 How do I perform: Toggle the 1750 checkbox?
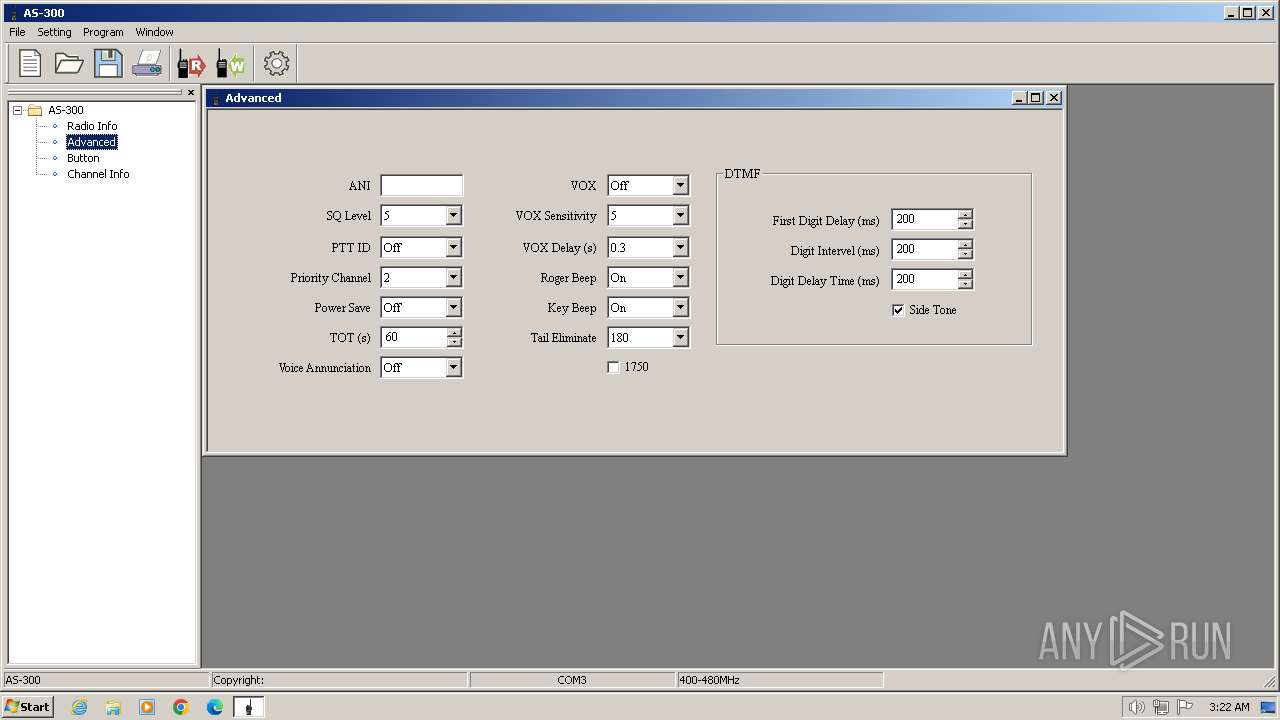click(613, 368)
